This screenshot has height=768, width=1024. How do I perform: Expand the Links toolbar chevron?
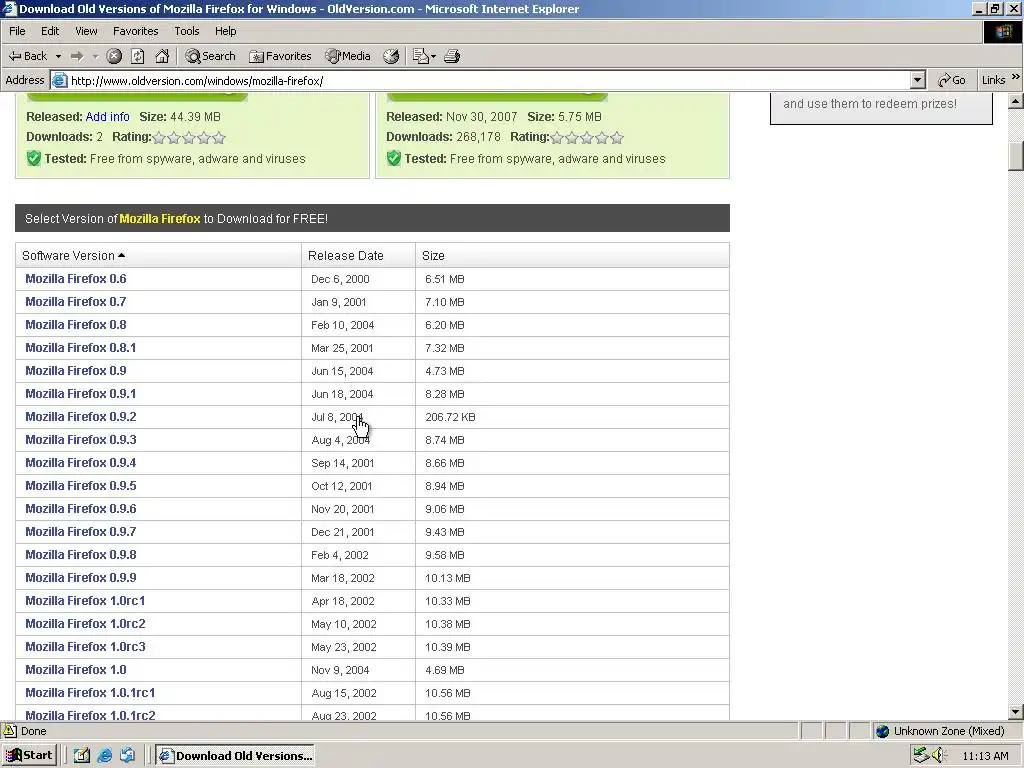1016,78
